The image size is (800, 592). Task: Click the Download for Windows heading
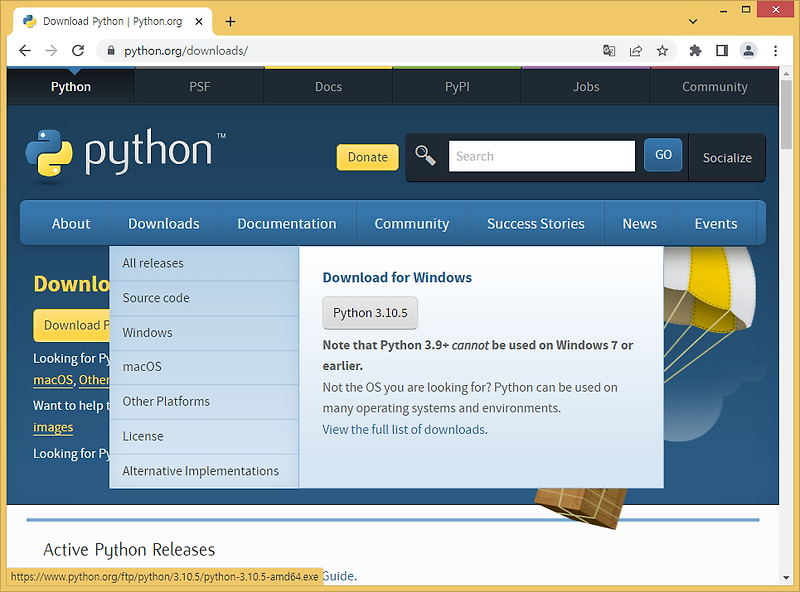pyautogui.click(x=397, y=278)
